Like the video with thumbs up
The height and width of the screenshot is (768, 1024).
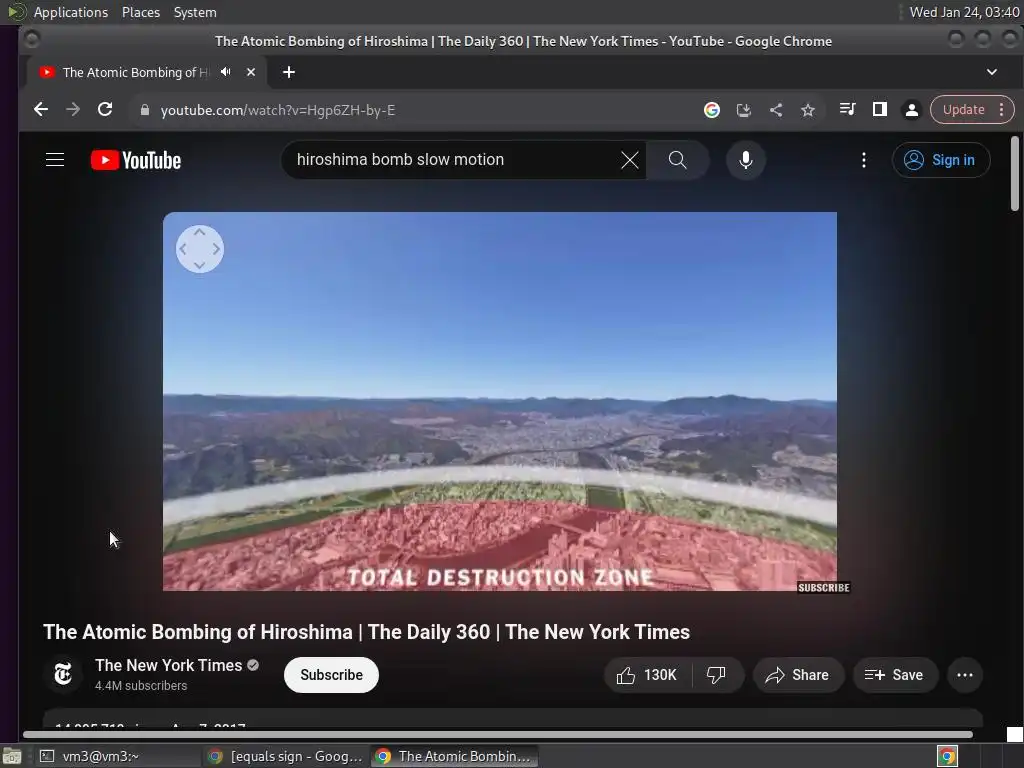coord(647,675)
